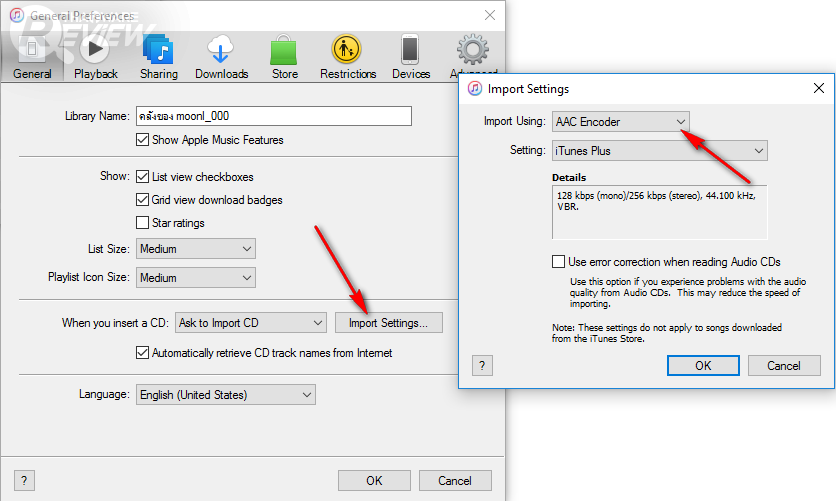Close the General Preferences window

pos(489,15)
